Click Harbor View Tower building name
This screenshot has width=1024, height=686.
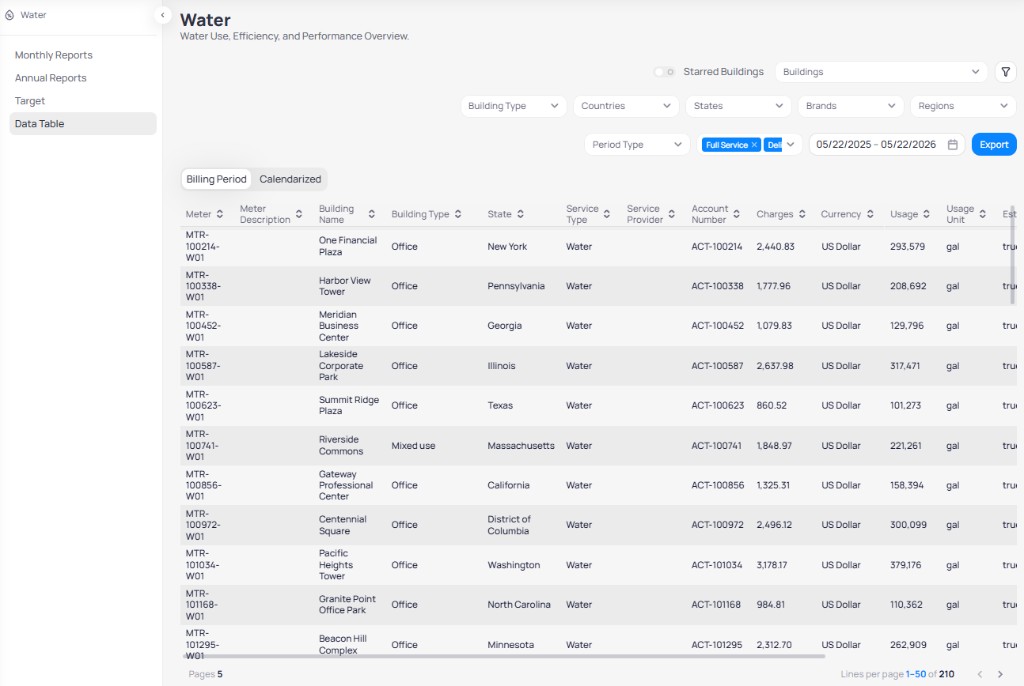coord(345,286)
